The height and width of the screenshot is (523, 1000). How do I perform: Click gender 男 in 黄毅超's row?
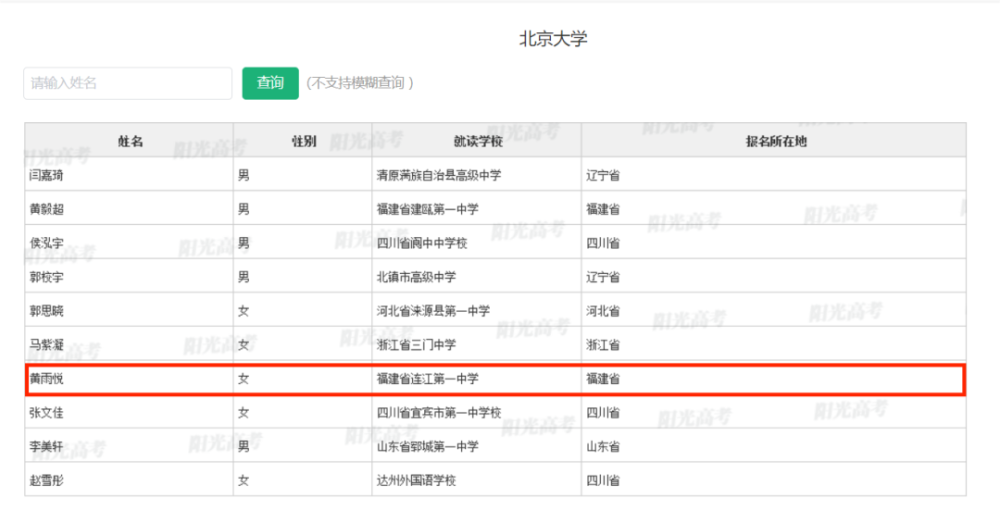coord(244,209)
